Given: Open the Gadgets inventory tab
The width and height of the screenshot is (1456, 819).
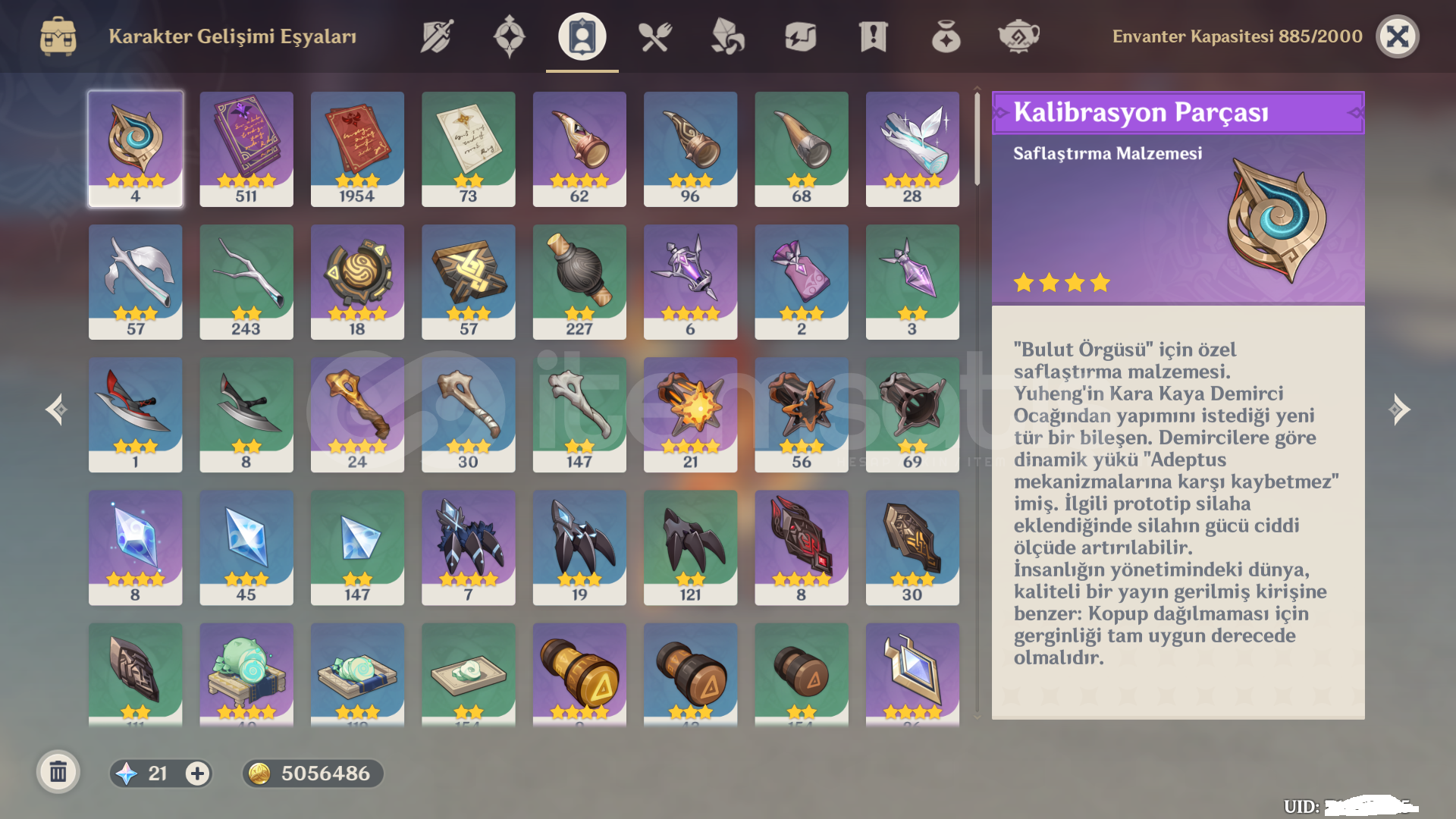Looking at the screenshot, I should tap(800, 36).
